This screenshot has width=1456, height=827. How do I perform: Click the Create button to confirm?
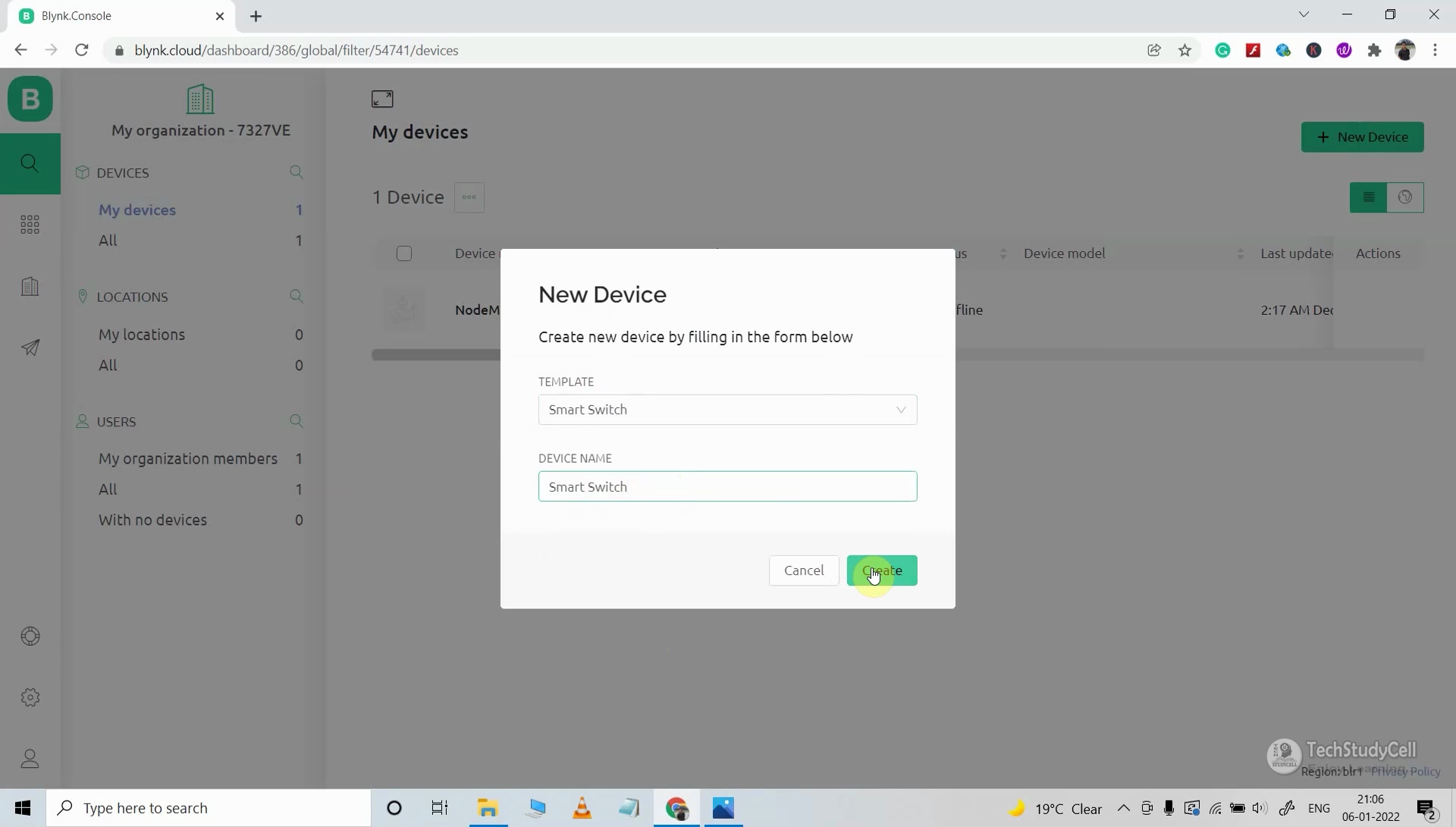click(x=881, y=570)
